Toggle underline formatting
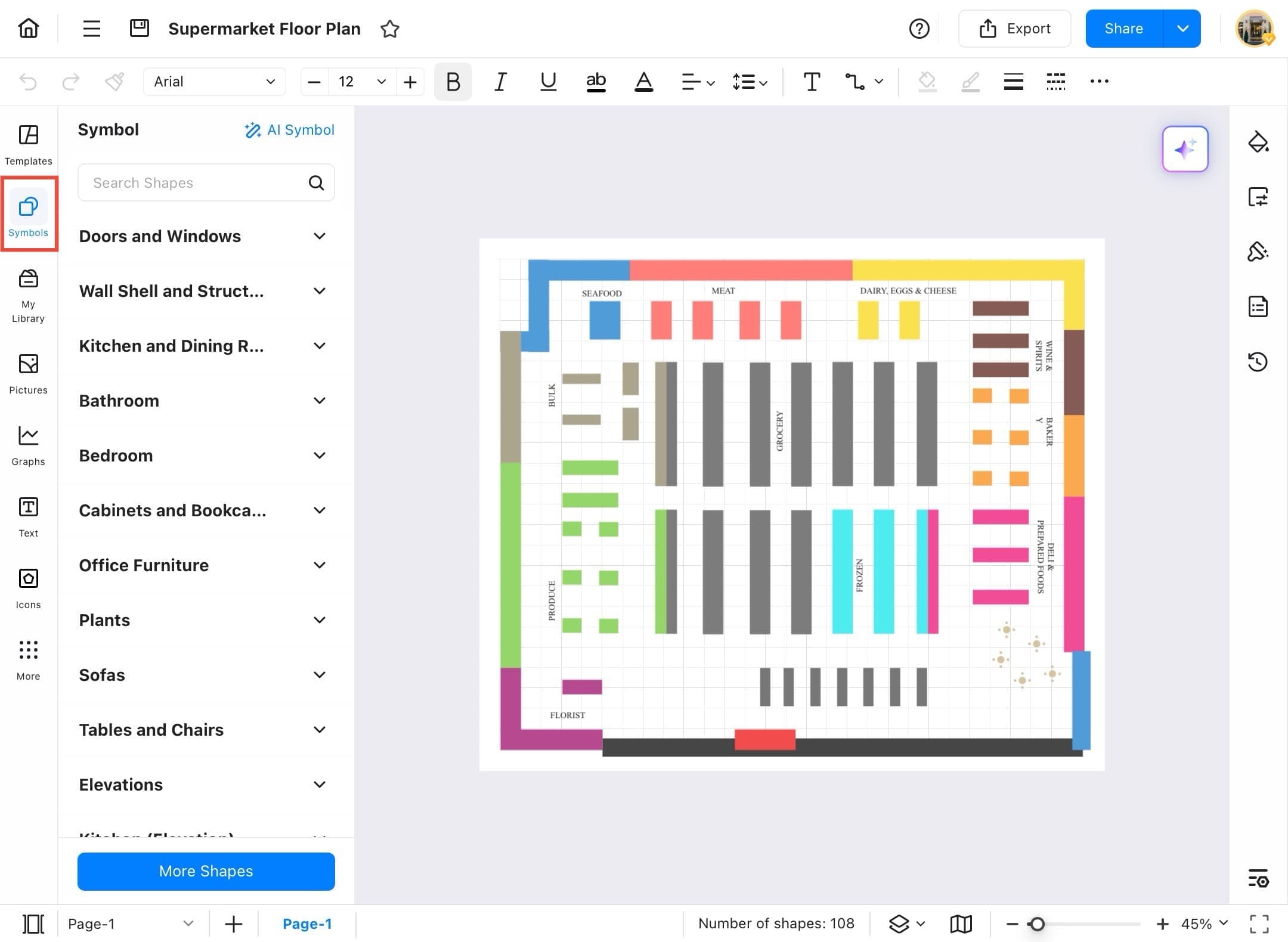The height and width of the screenshot is (942, 1288). (547, 82)
